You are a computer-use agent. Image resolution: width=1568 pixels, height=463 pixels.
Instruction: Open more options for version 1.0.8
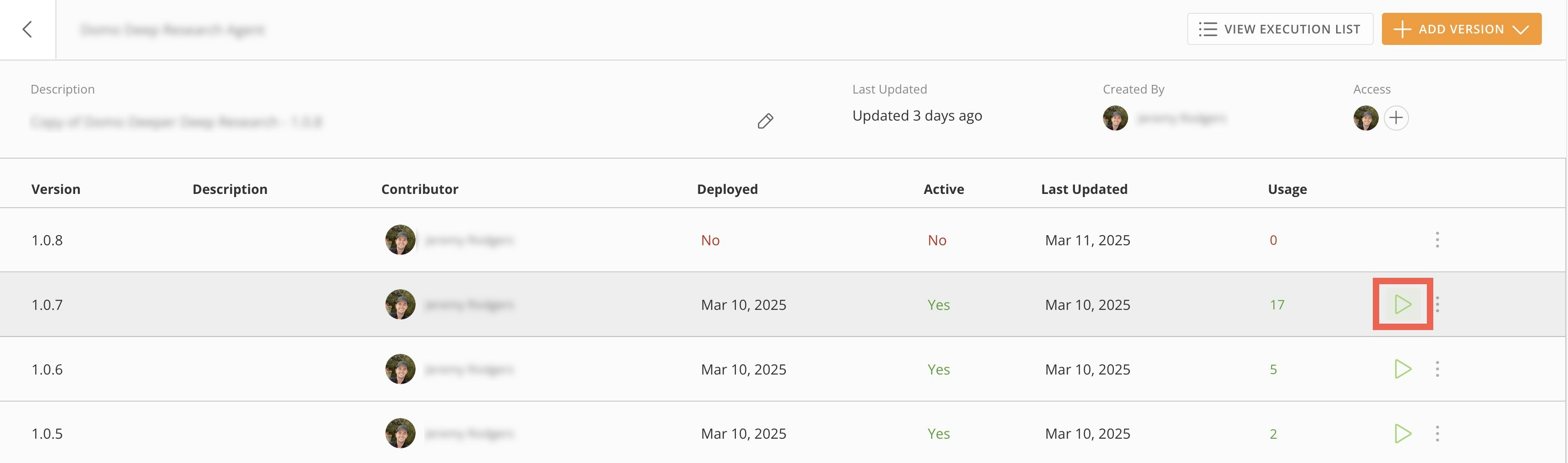(1437, 240)
